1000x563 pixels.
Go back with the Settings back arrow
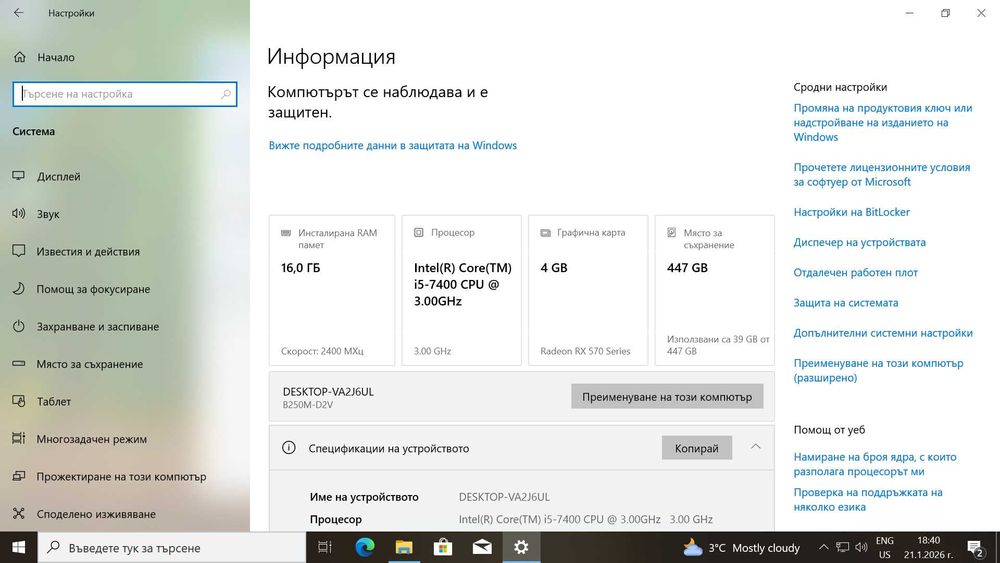(18, 13)
